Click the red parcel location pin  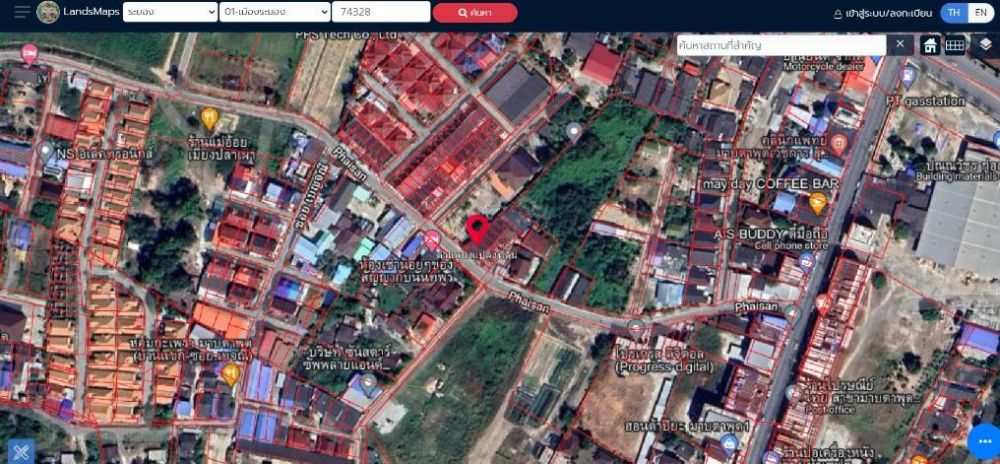[x=477, y=229]
